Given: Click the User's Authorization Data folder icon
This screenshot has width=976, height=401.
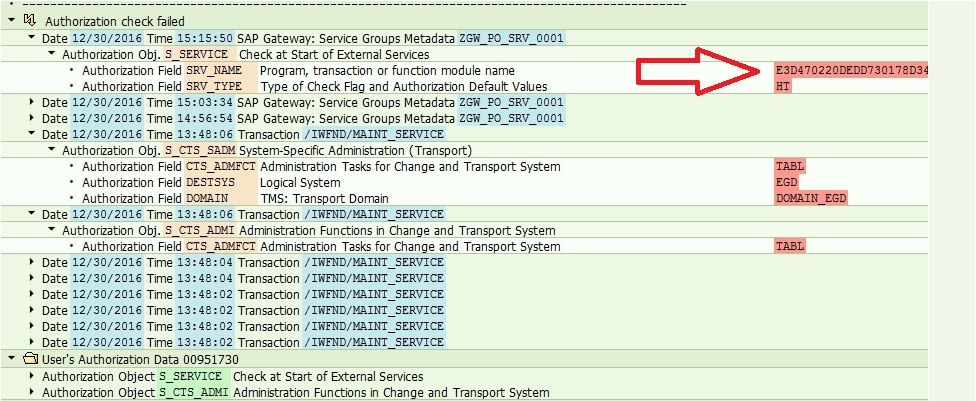Looking at the screenshot, I should tap(29, 359).
